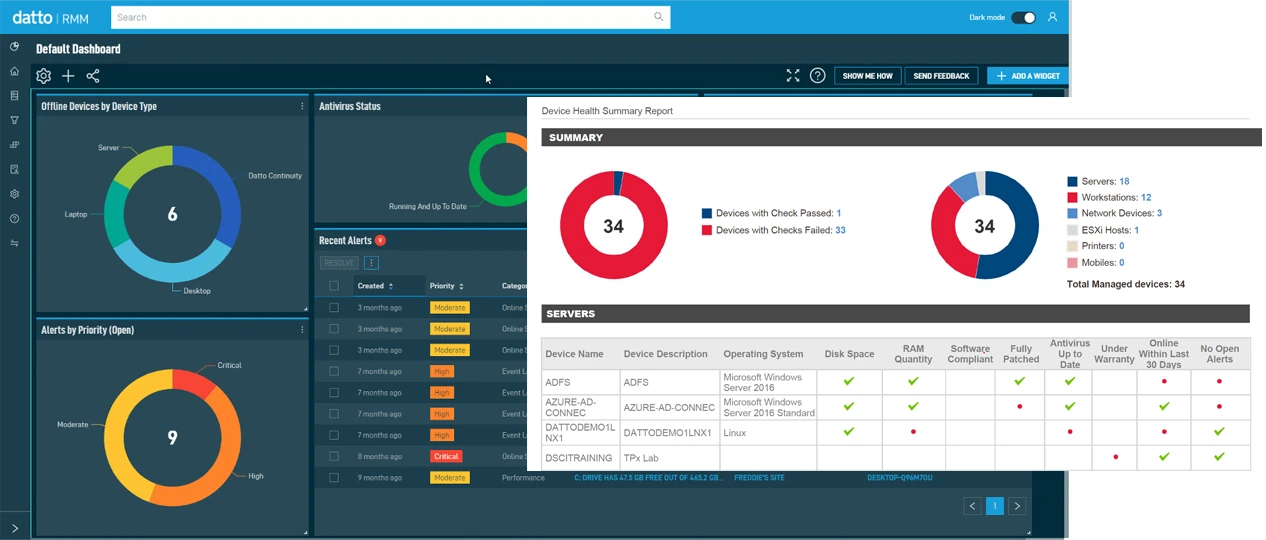Click the ADFS device name cell
The width and height of the screenshot is (1266, 540).
[580, 382]
